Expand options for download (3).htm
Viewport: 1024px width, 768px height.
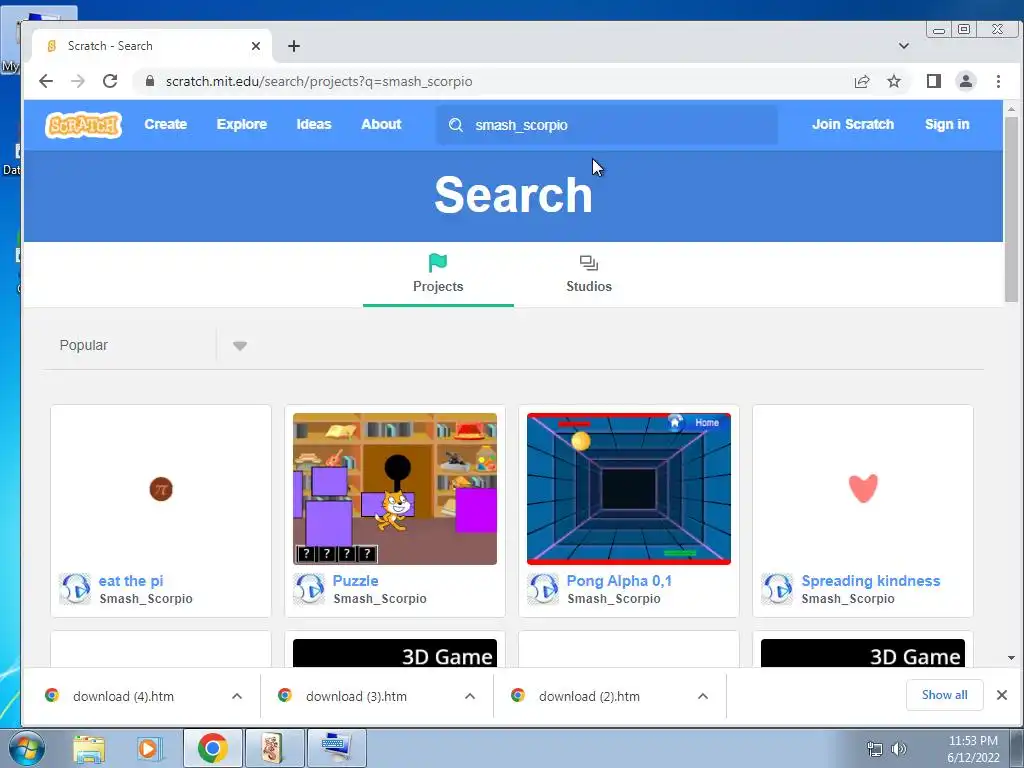[470, 696]
